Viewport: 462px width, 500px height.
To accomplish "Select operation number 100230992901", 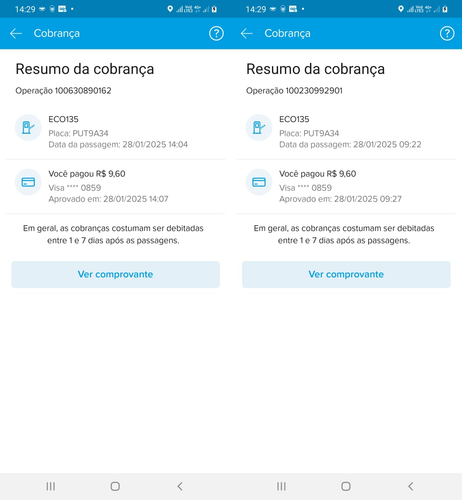I will [x=314, y=91].
